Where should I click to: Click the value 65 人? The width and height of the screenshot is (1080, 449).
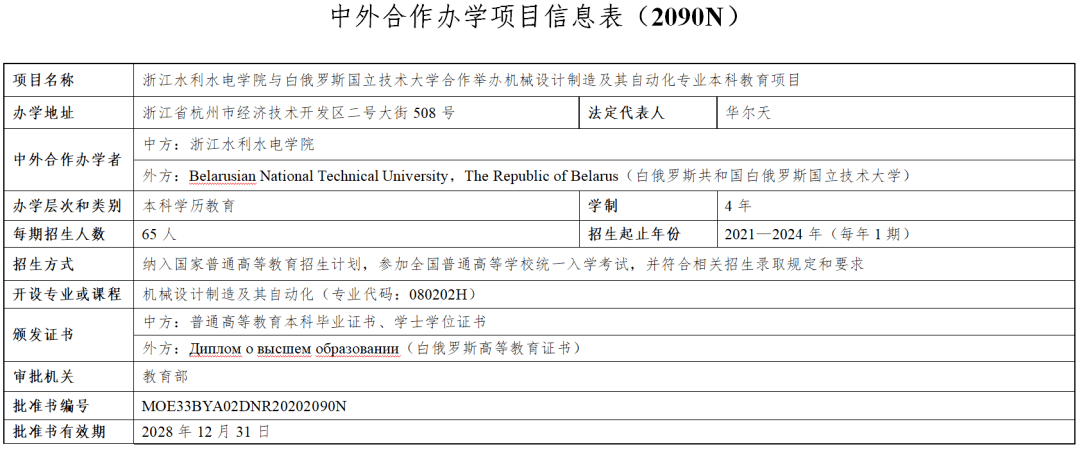159,234
